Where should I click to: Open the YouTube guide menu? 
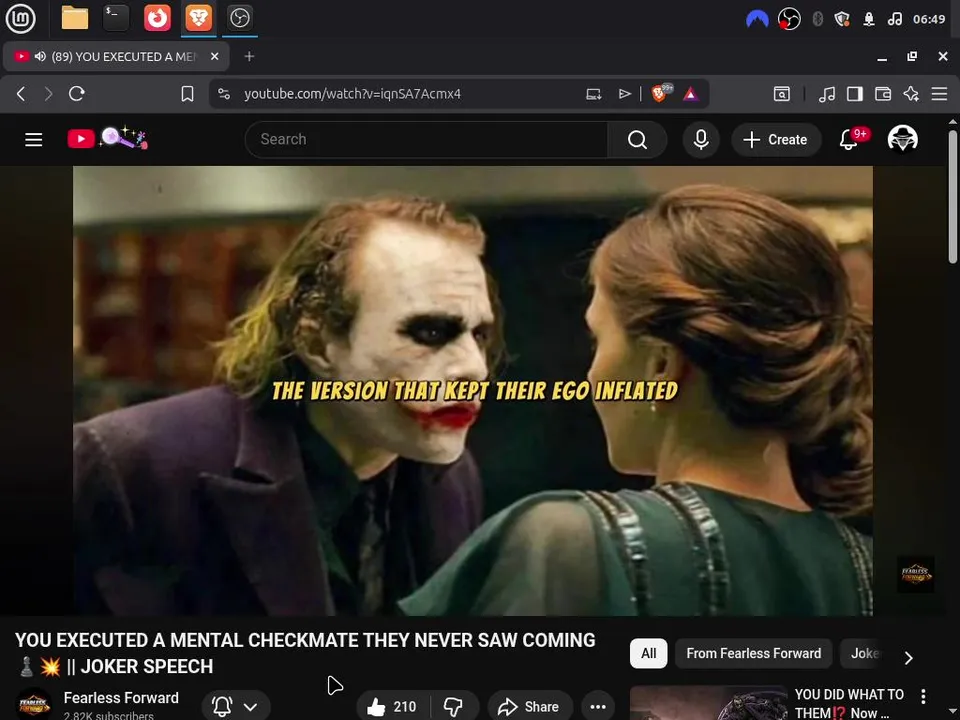tap(34, 140)
